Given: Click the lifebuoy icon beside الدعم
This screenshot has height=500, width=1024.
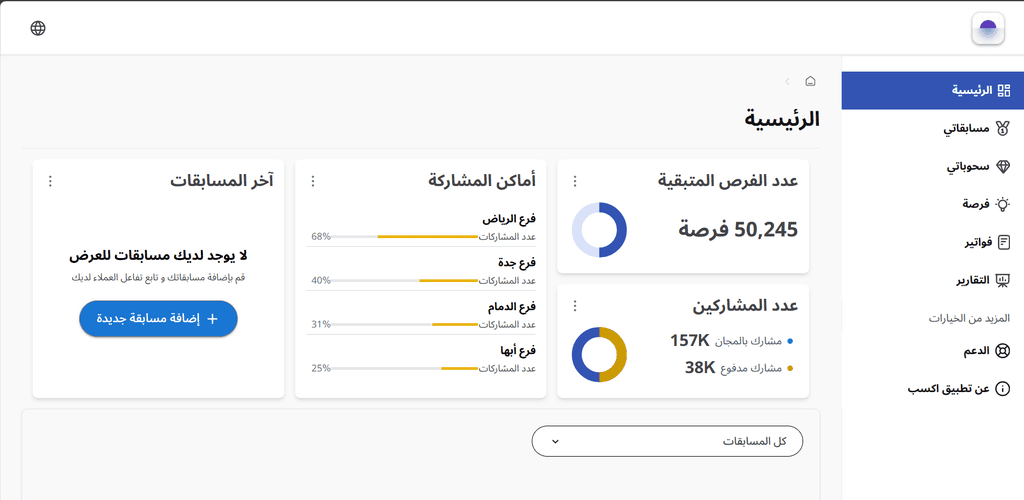Looking at the screenshot, I should point(1004,351).
